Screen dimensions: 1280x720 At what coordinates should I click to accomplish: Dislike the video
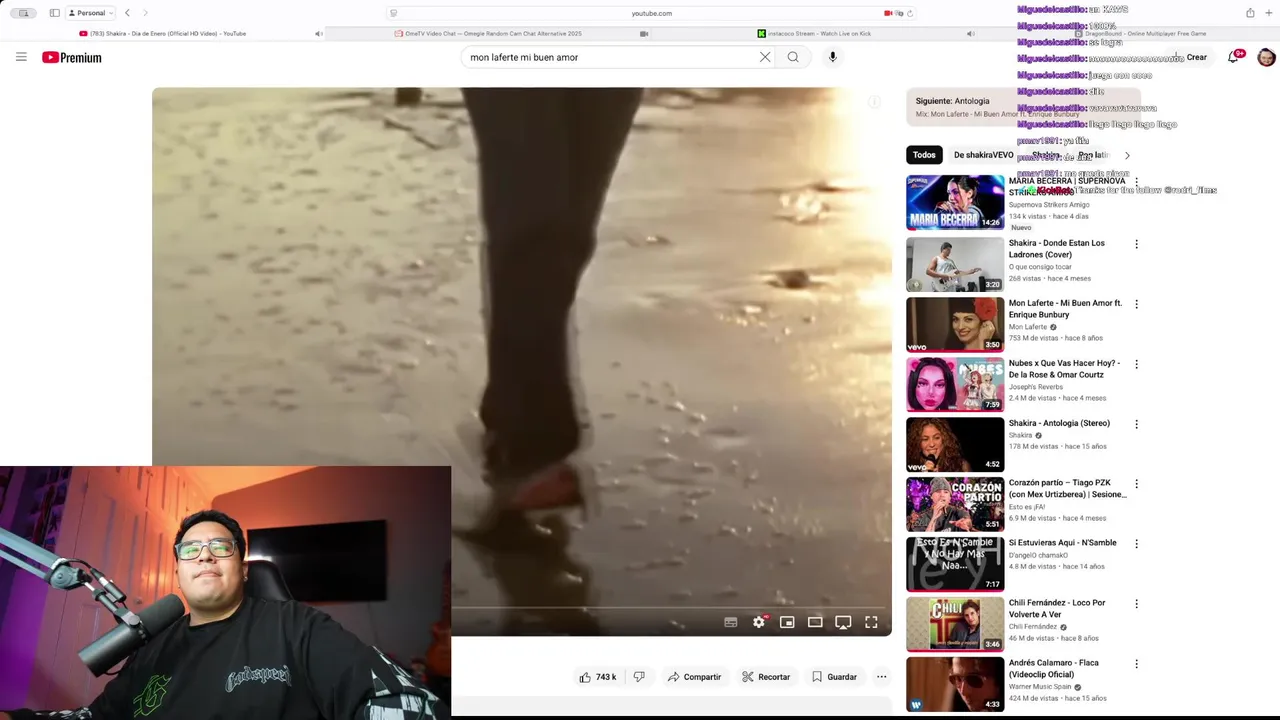(x=639, y=677)
